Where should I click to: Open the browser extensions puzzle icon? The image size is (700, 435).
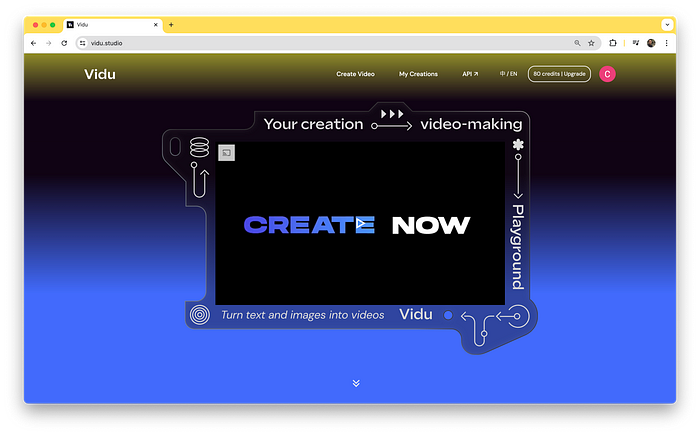613,43
